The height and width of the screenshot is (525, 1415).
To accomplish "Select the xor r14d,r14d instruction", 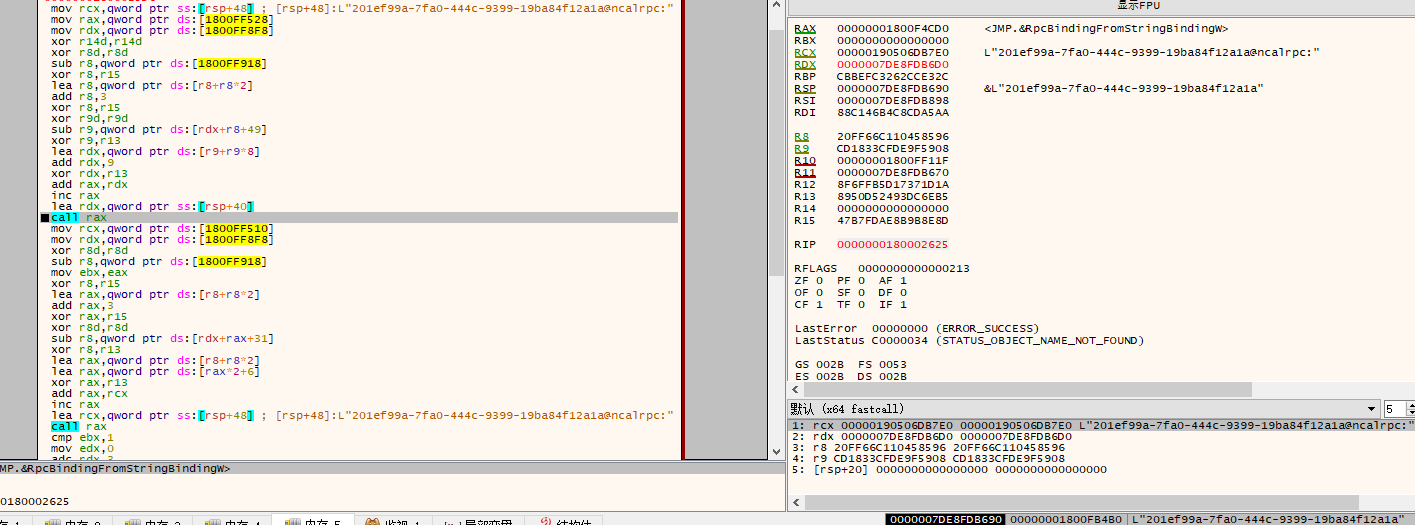I will tap(97, 41).
